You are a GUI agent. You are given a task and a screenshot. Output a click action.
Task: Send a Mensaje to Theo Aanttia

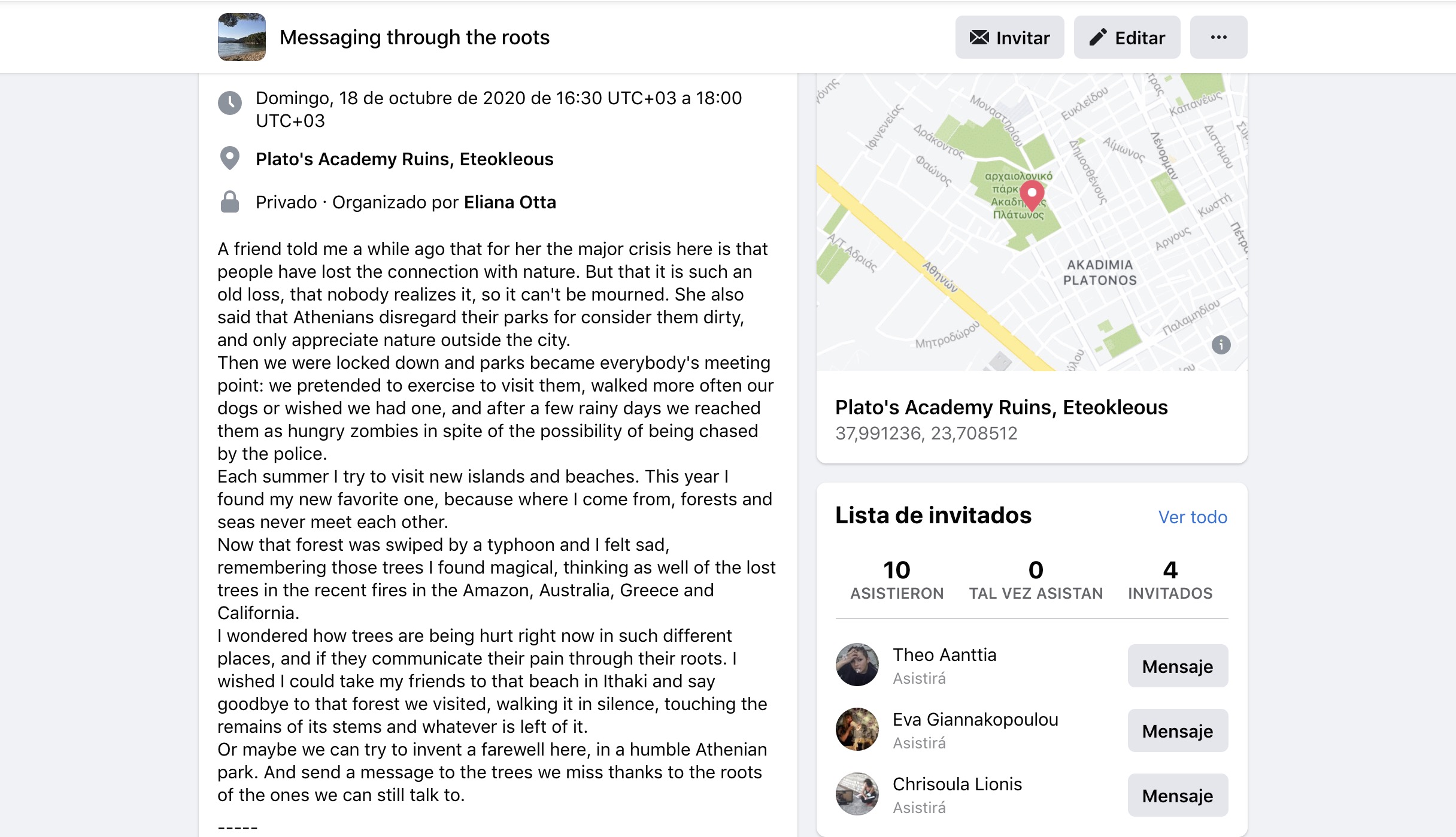pos(1177,666)
